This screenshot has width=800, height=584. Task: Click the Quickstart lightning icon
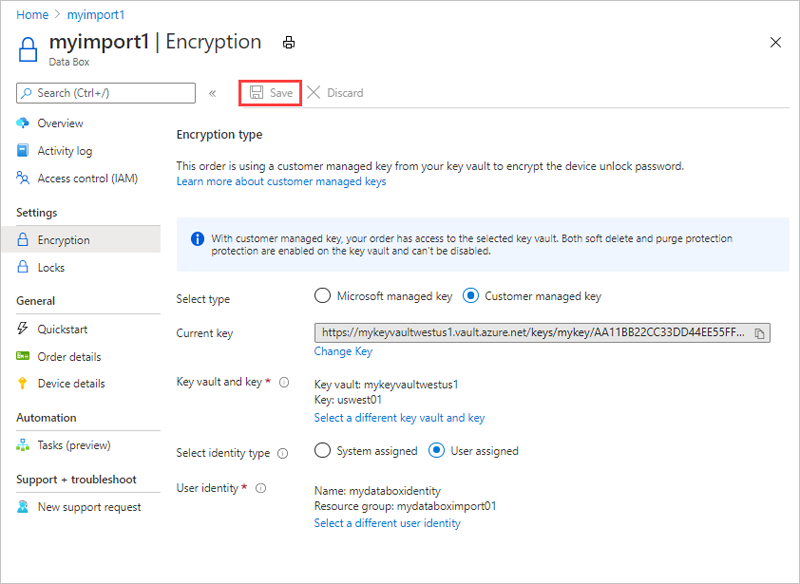pos(22,328)
